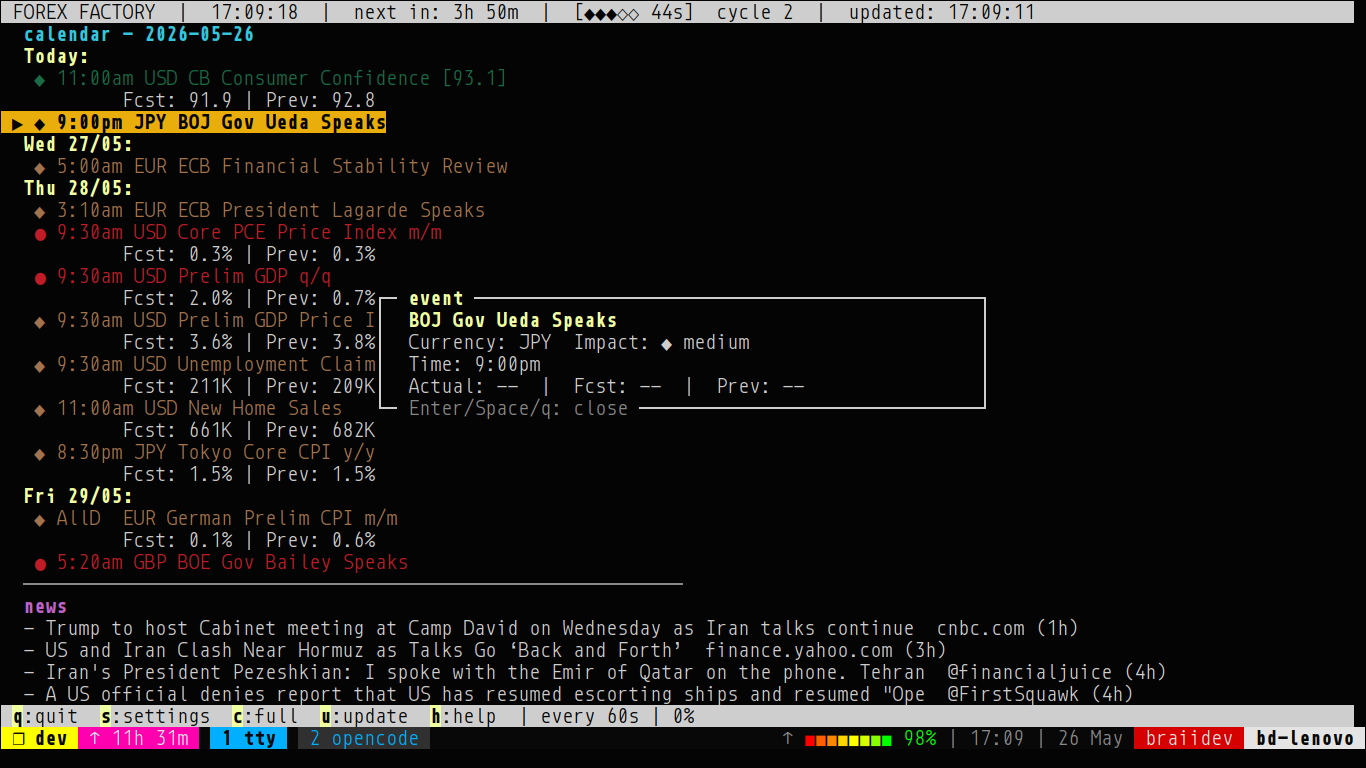Viewport: 1366px width, 768px height.
Task: Click the q:quit shortcut in footer
Action: 45,716
